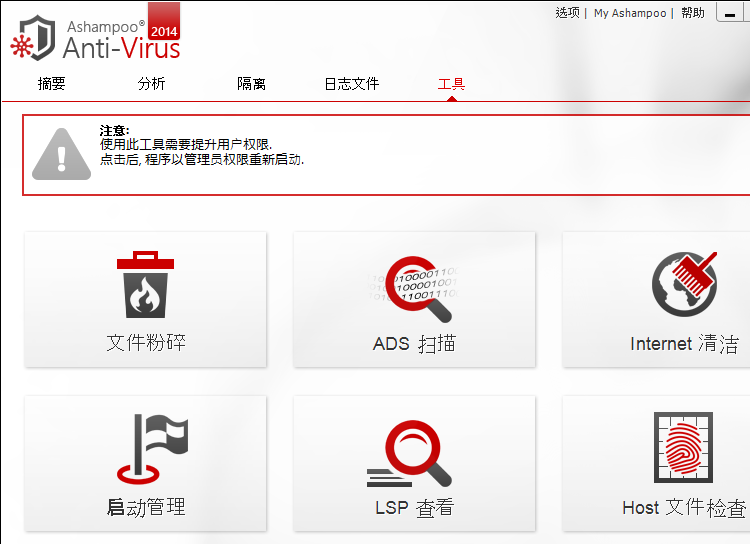Screen dimensions: 750x544
Task: Click the 帮助 help link
Action: 692,13
